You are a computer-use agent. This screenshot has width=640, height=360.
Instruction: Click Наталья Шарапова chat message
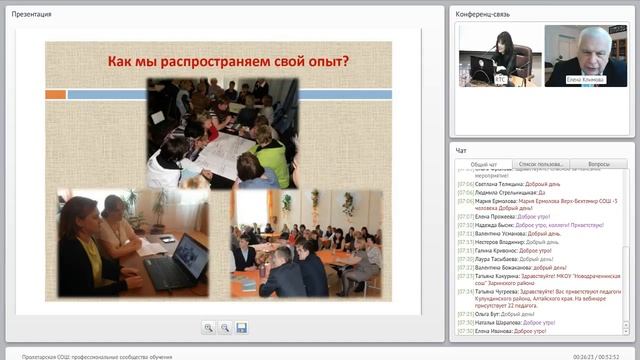(506, 323)
